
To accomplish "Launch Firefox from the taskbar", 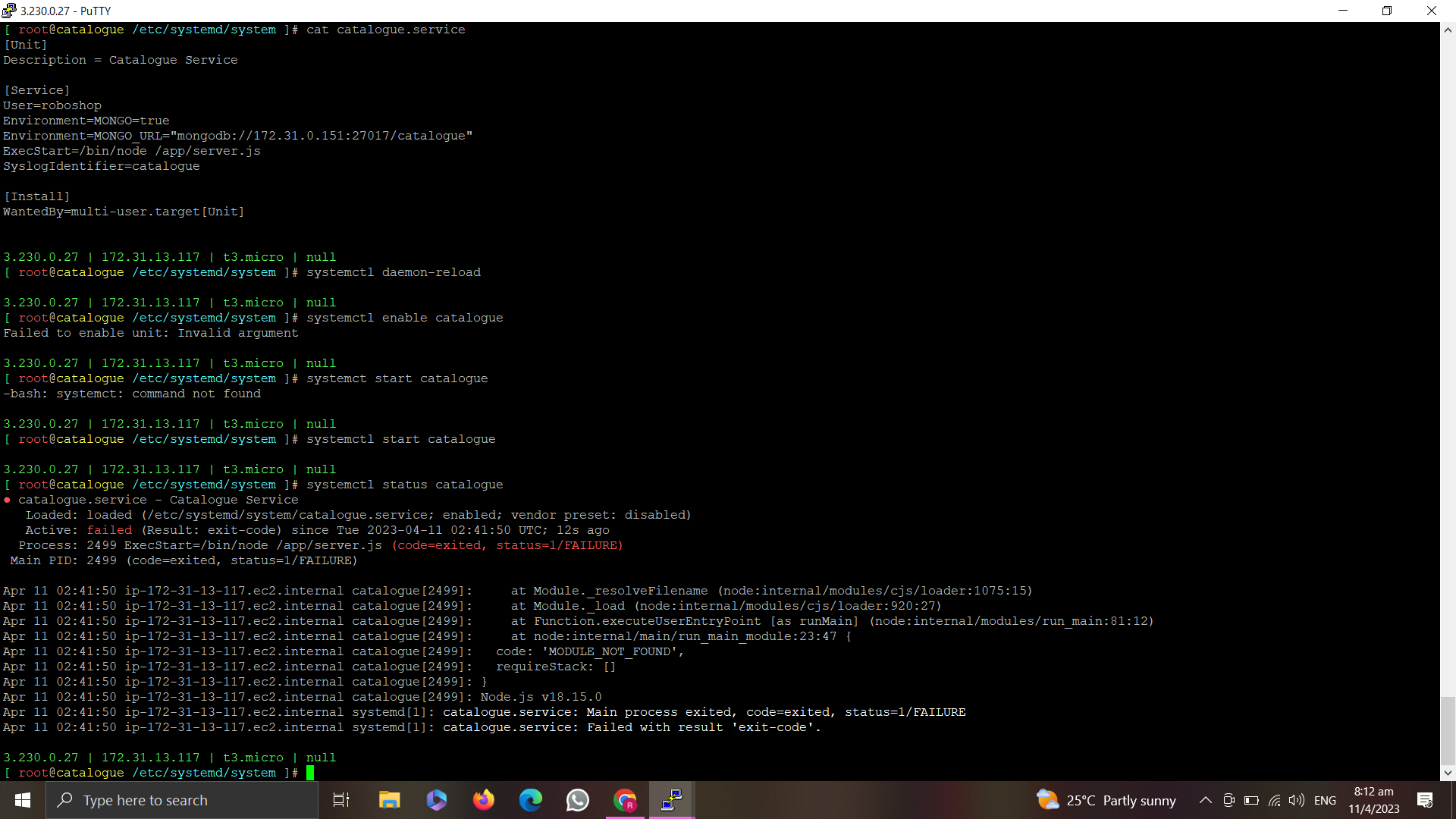I will coord(483,799).
